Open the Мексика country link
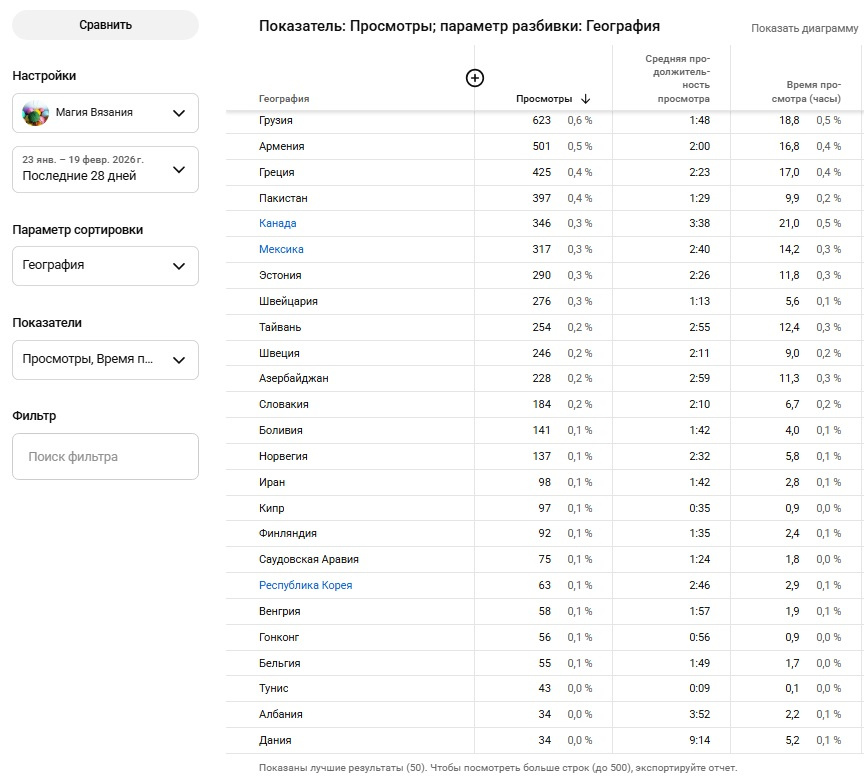Screen dimensions: 864x778 point(281,250)
